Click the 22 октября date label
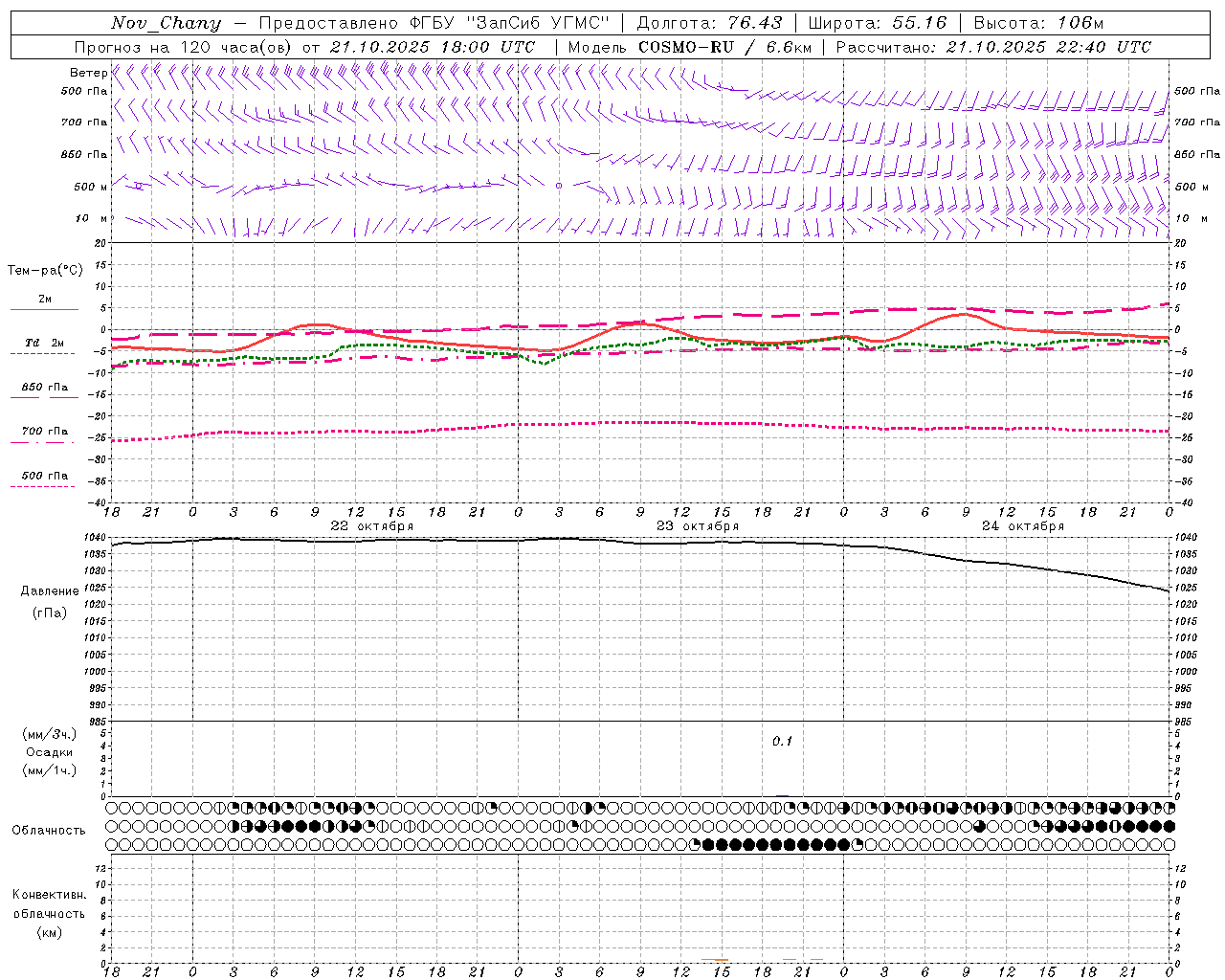1225x980 pixels. click(x=372, y=526)
